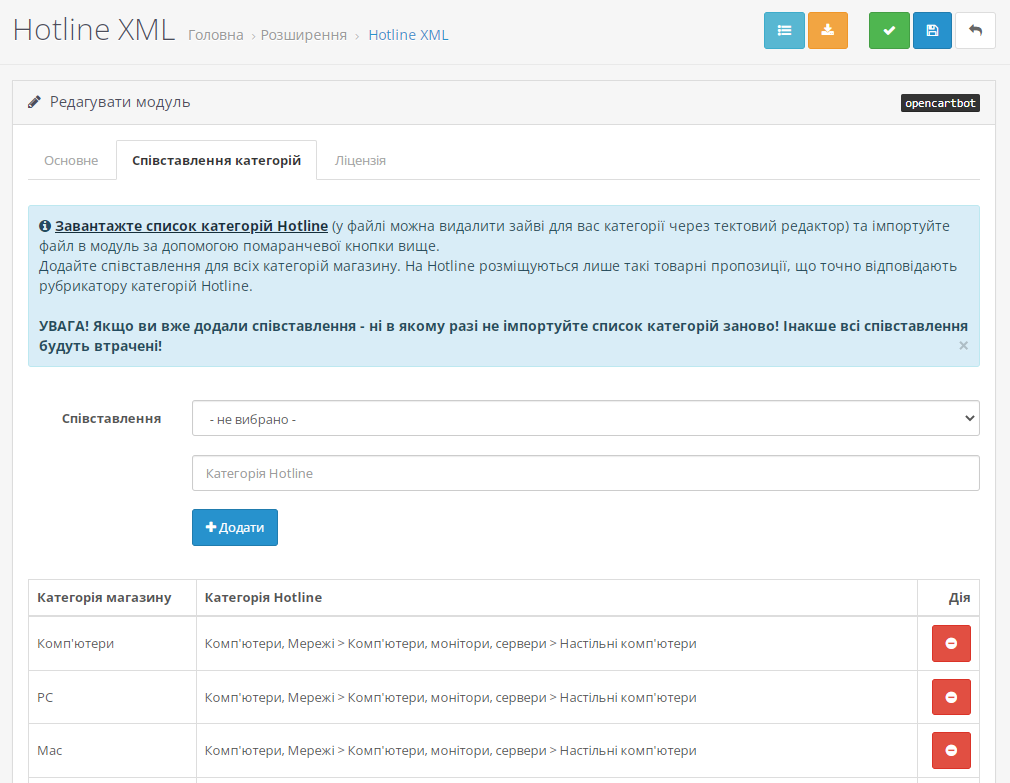
Task: Click the Hotline category text in PC row
Action: tap(450, 697)
